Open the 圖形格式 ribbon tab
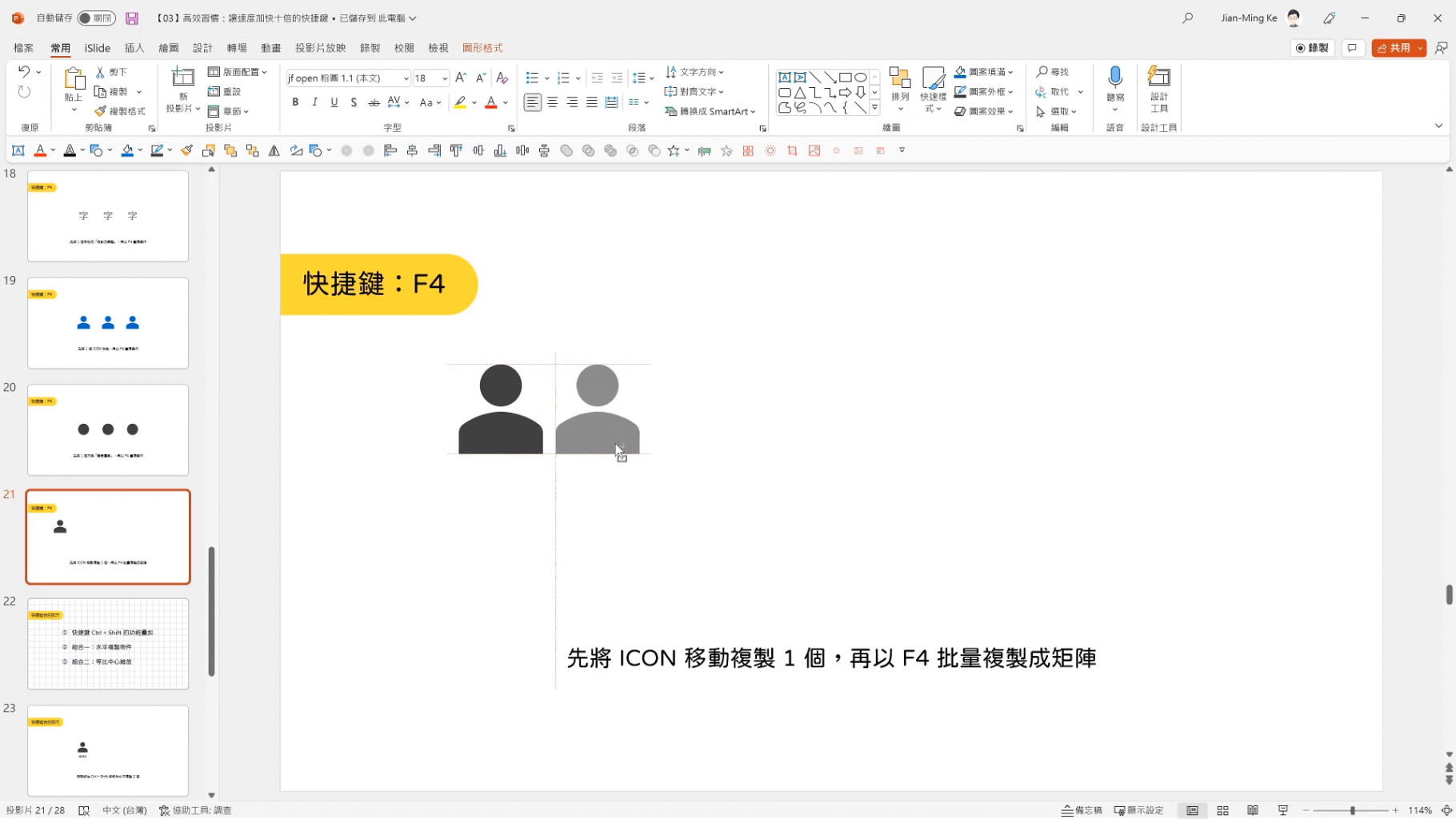The width and height of the screenshot is (1456, 819). click(482, 47)
